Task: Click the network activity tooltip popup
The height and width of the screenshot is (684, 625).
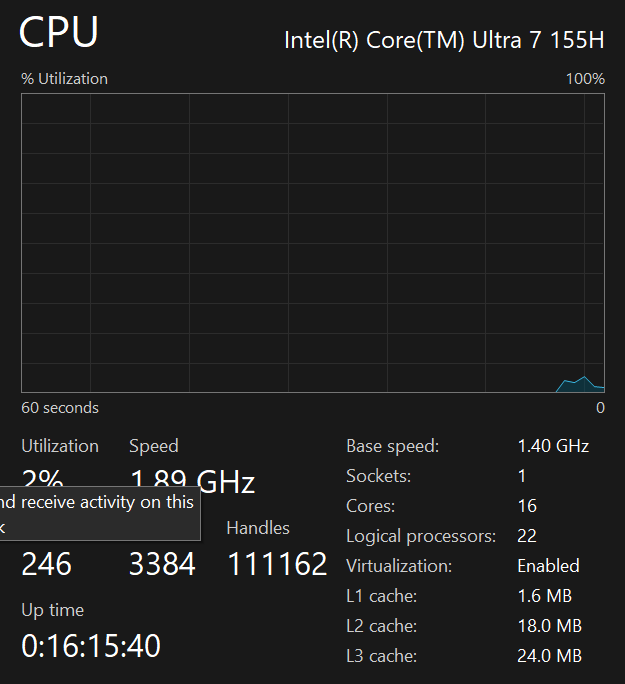Action: pos(97,513)
